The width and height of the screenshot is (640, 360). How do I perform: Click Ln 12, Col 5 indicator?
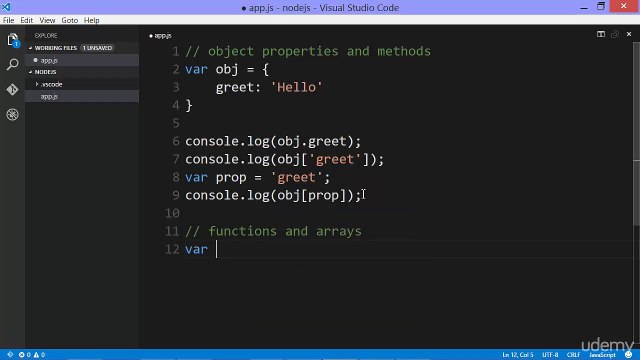click(518, 355)
